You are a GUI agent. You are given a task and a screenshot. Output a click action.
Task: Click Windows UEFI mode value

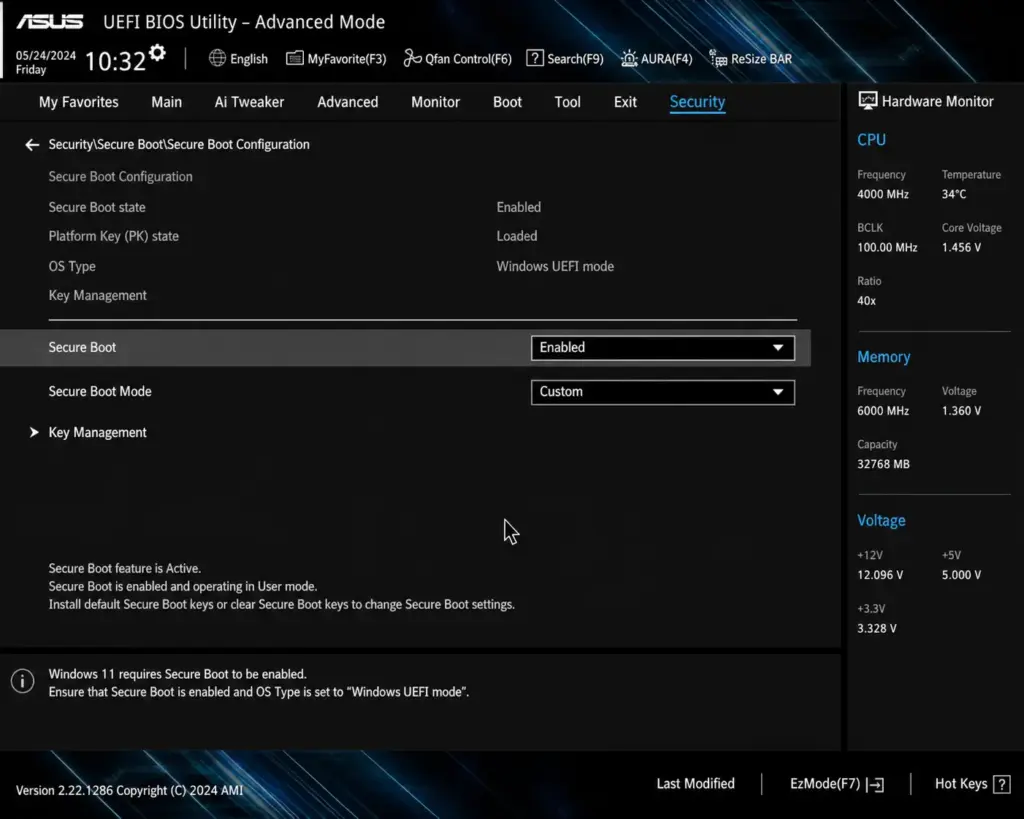pos(555,266)
